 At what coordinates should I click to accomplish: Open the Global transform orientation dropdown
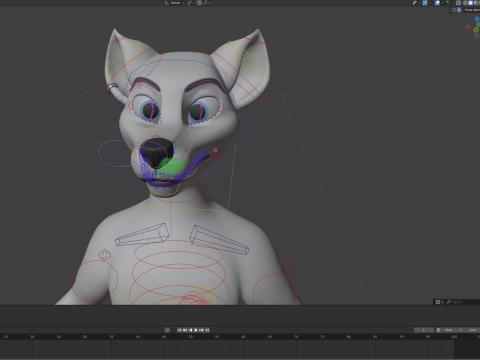tap(175, 3)
